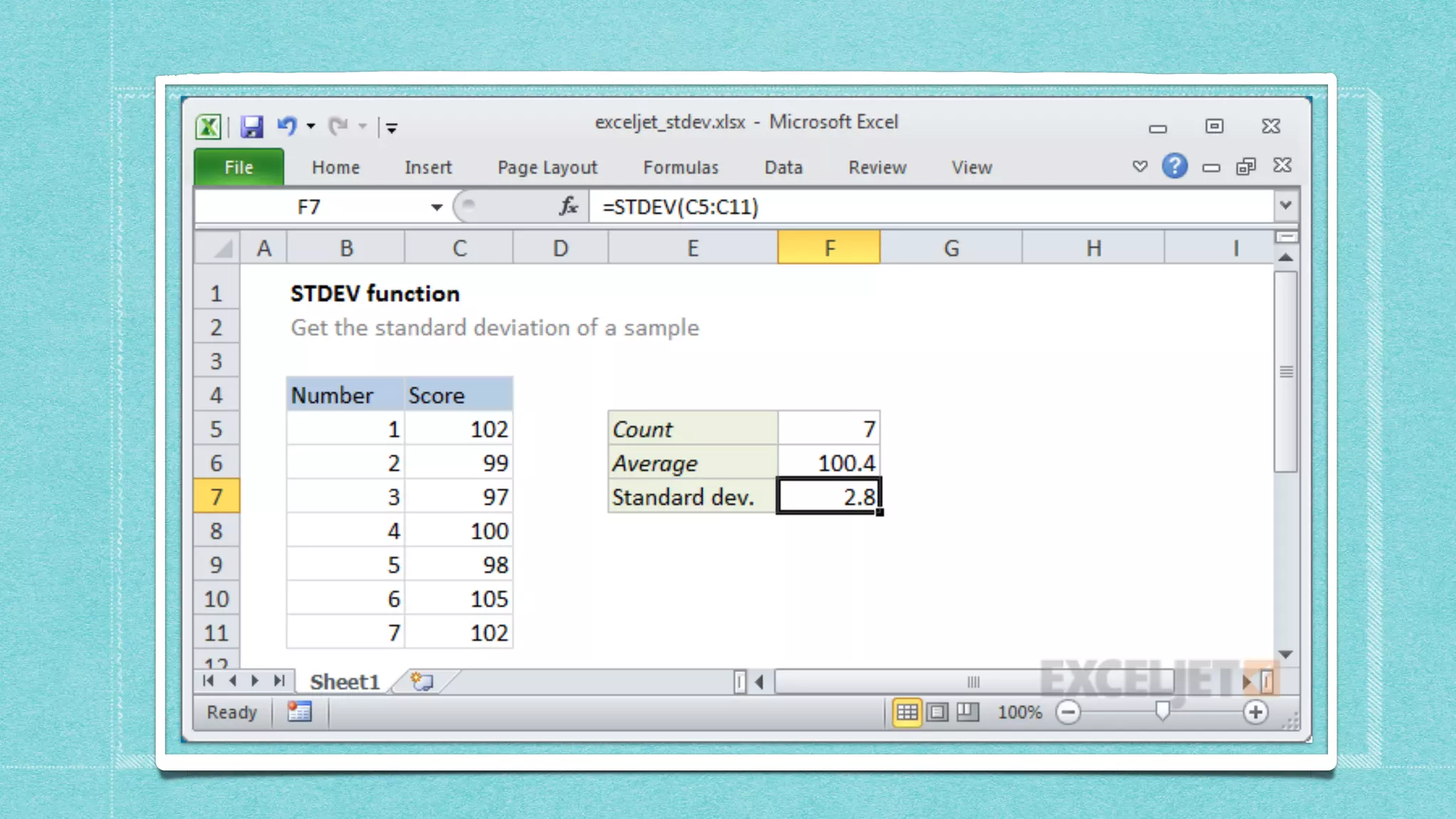Click the Insert Function fx icon

pyautogui.click(x=568, y=207)
